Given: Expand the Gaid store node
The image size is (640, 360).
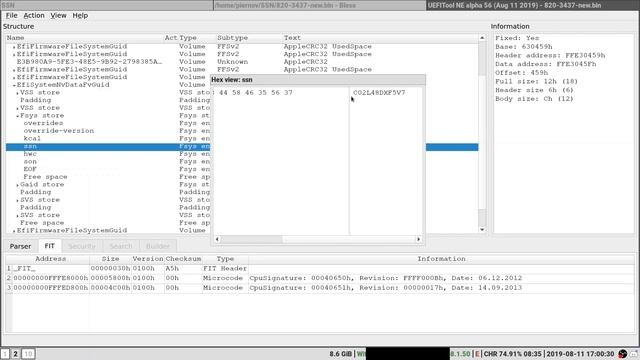Looking at the screenshot, I should pyautogui.click(x=17, y=185).
